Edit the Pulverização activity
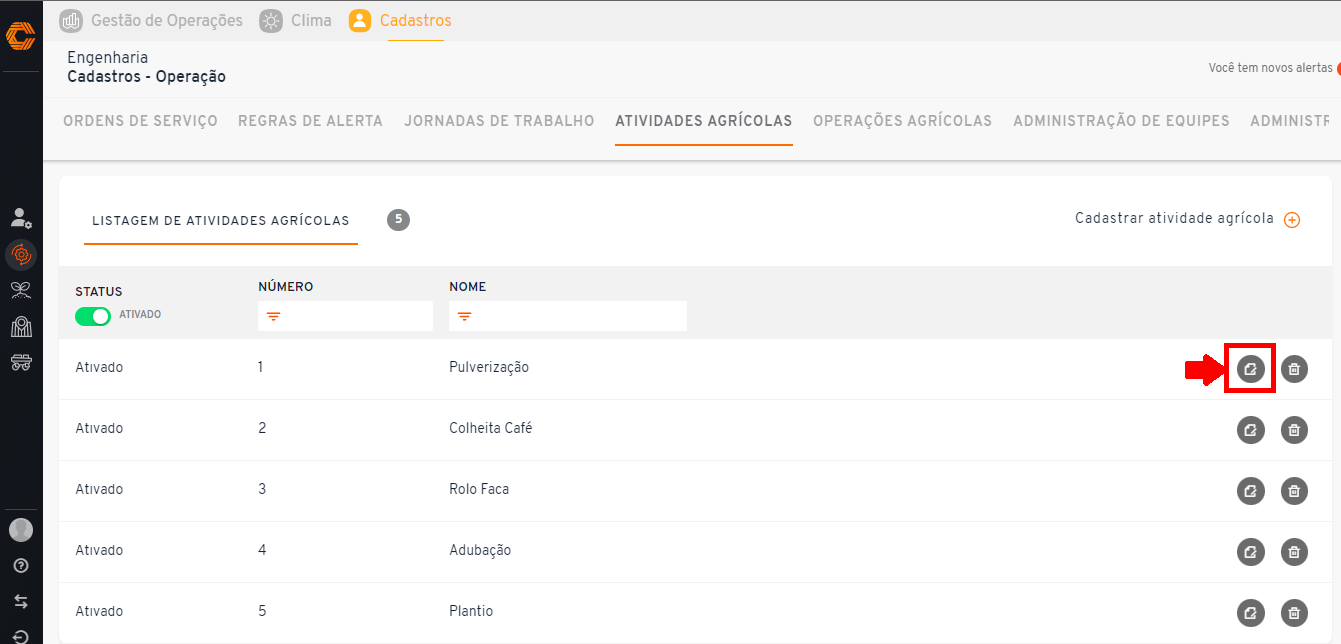Image resolution: width=1341 pixels, height=644 pixels. click(x=1250, y=369)
